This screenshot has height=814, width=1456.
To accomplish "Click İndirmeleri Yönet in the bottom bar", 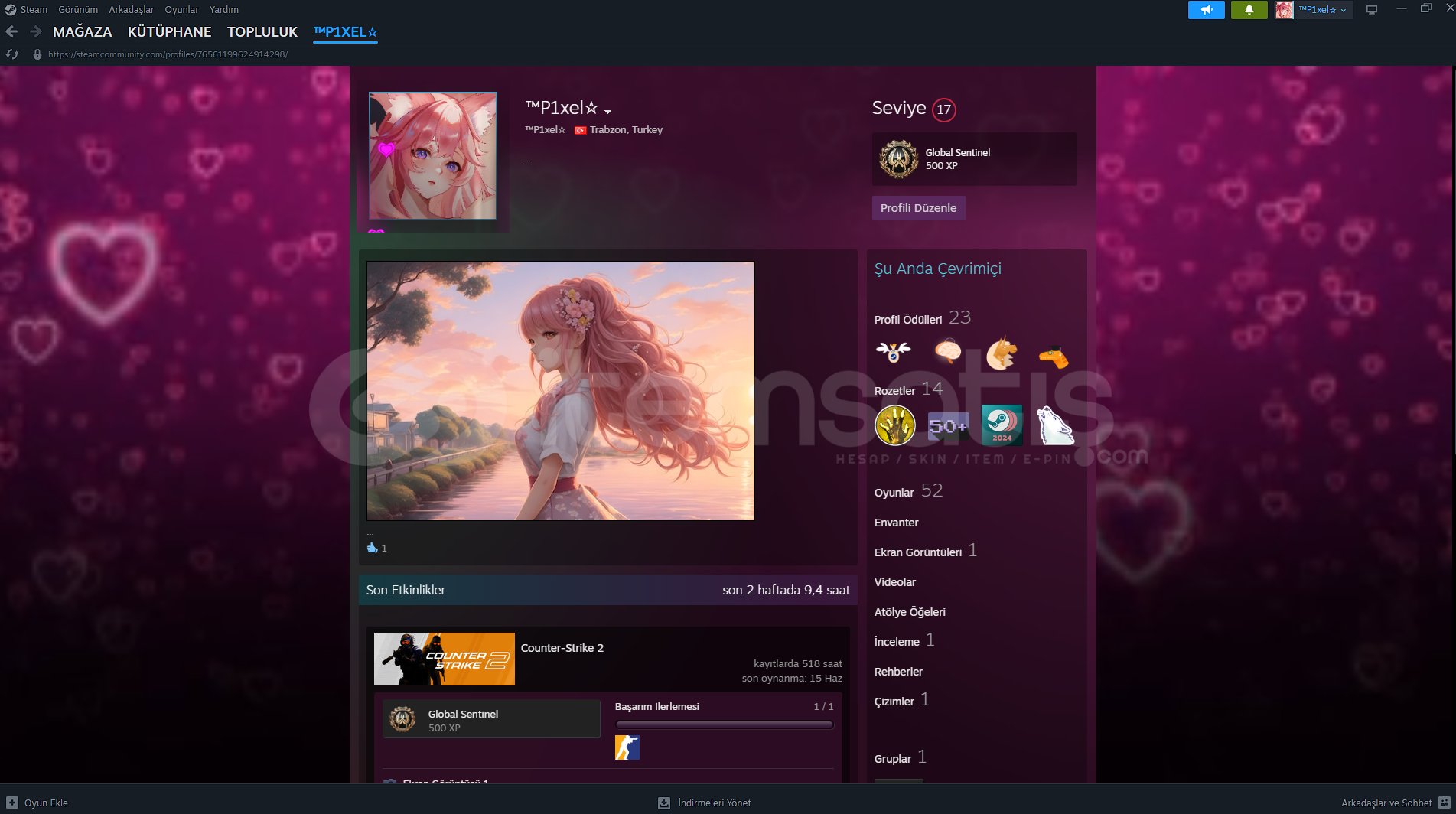I will click(x=715, y=803).
